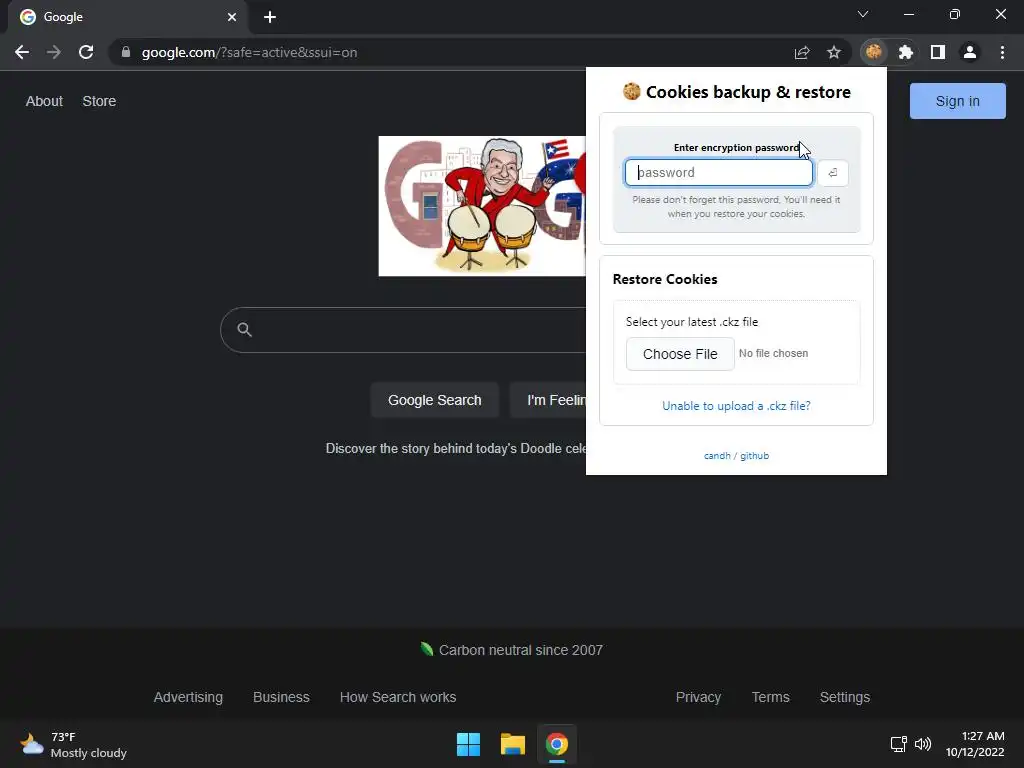
Task: Open the Windows Start menu
Action: pos(468,744)
